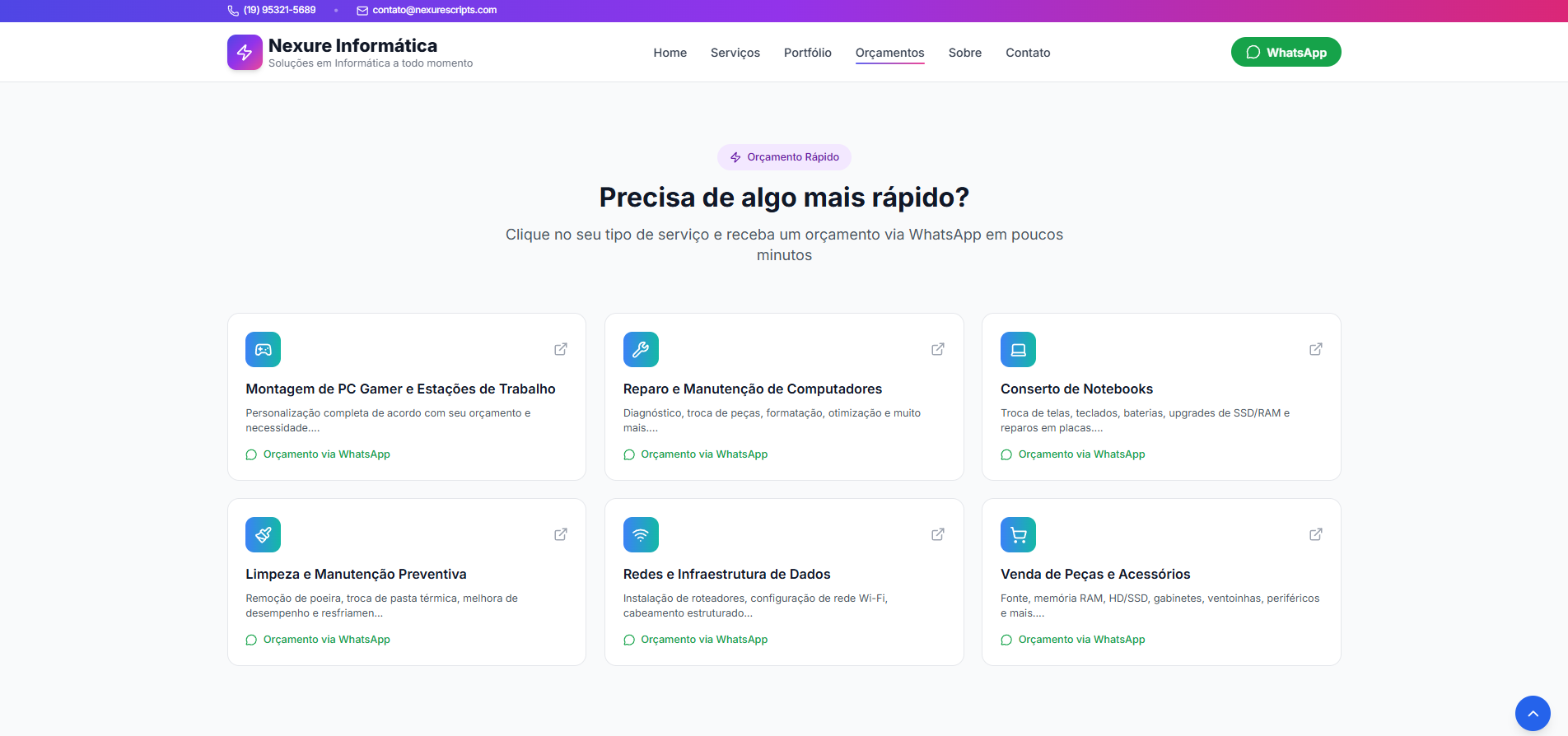This screenshot has height=736, width=1568.
Task: Click the lightning icon in Orçamento Rápido badge
Action: tap(735, 157)
